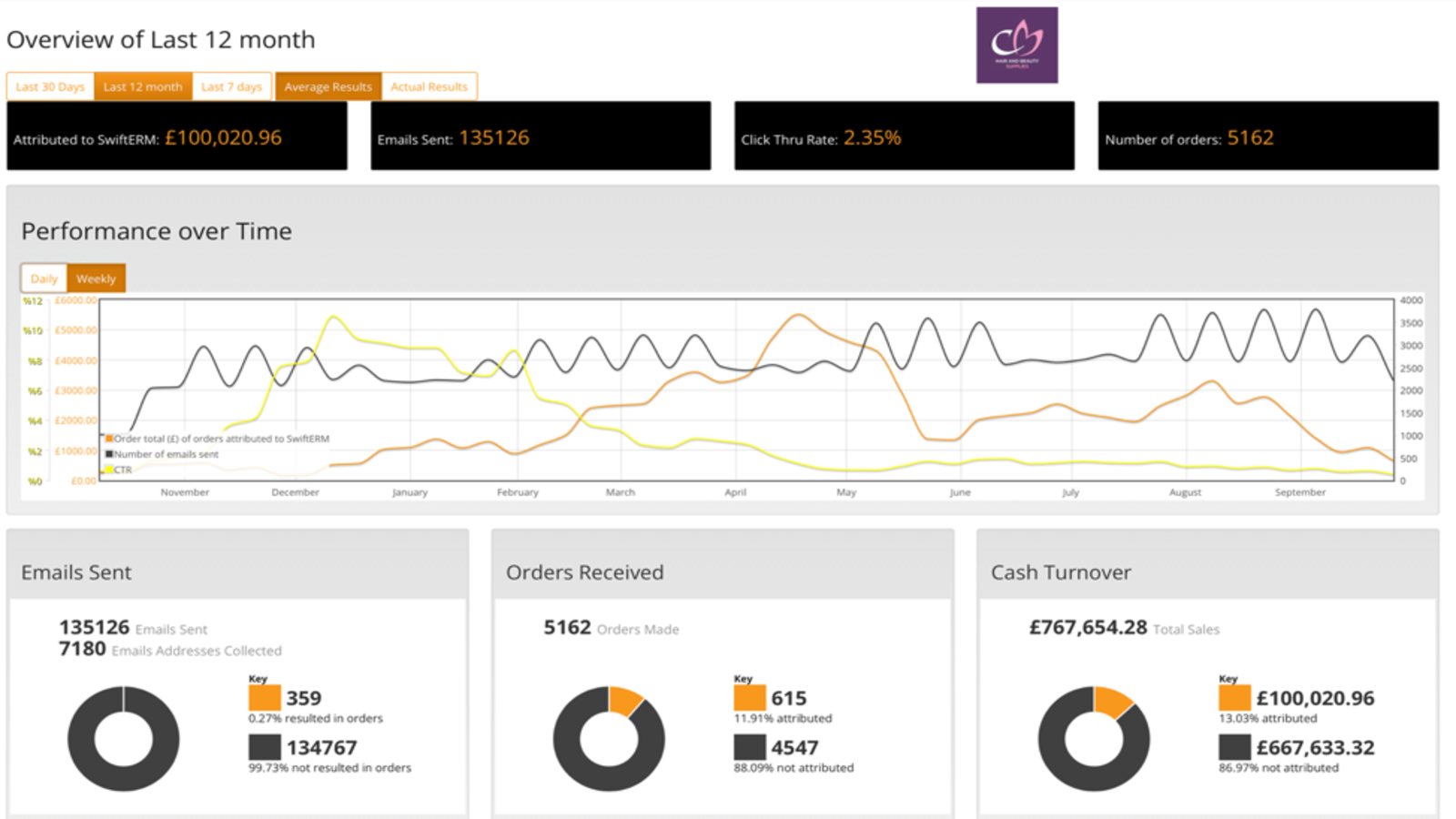The image size is (1456, 819).
Task: Click the June label on chart axis
Action: 960,492
